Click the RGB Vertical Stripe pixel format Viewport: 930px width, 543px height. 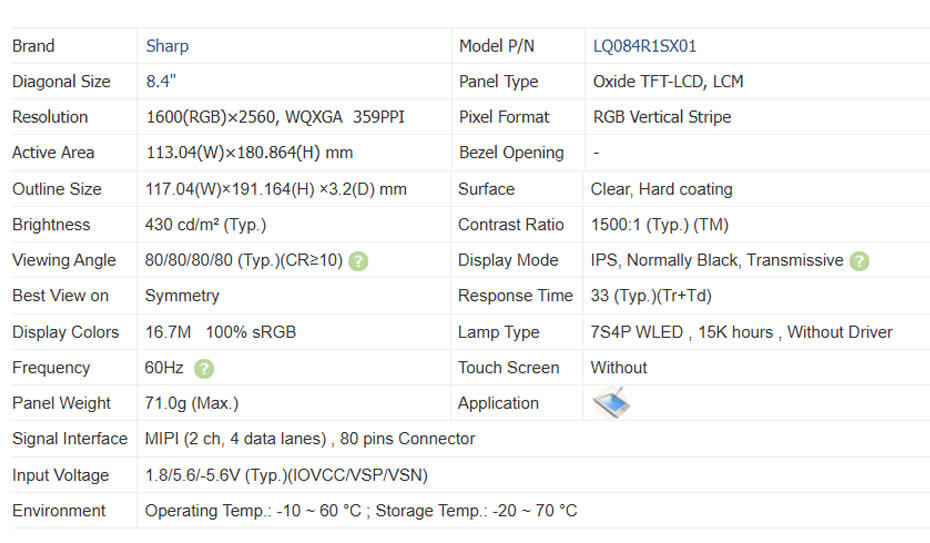(x=661, y=117)
